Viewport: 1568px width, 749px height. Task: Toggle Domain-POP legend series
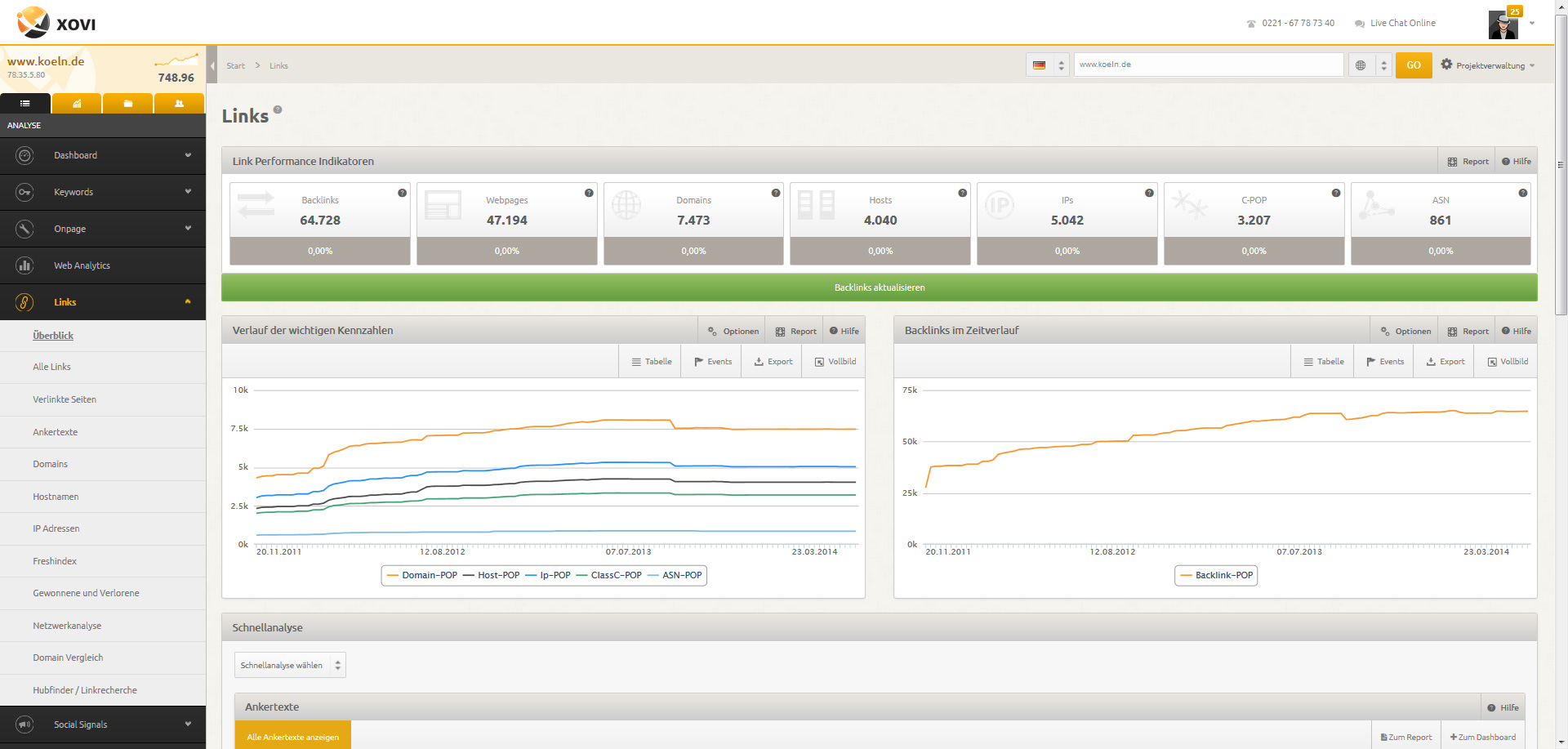[421, 575]
